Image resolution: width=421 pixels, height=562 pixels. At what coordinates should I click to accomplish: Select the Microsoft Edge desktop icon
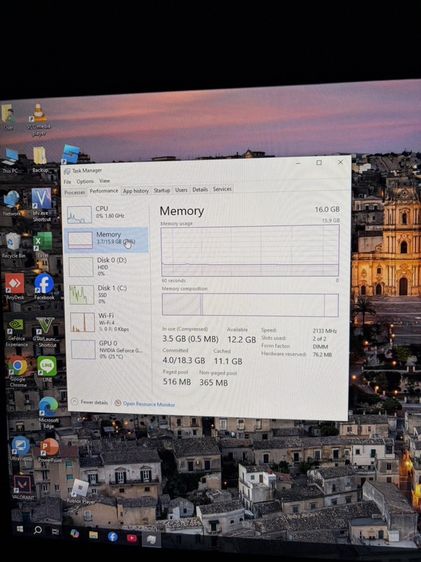pos(48,412)
